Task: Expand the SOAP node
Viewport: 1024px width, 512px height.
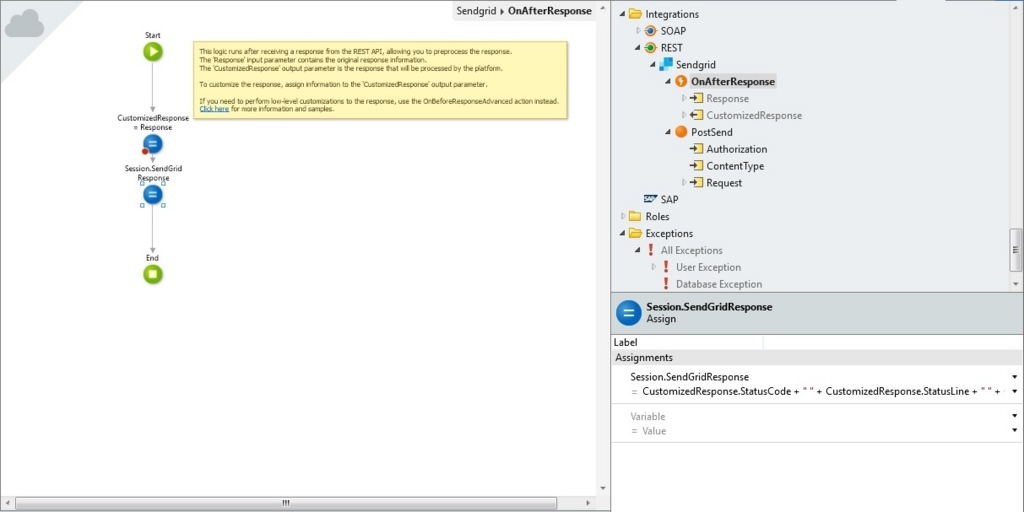Action: (639, 31)
